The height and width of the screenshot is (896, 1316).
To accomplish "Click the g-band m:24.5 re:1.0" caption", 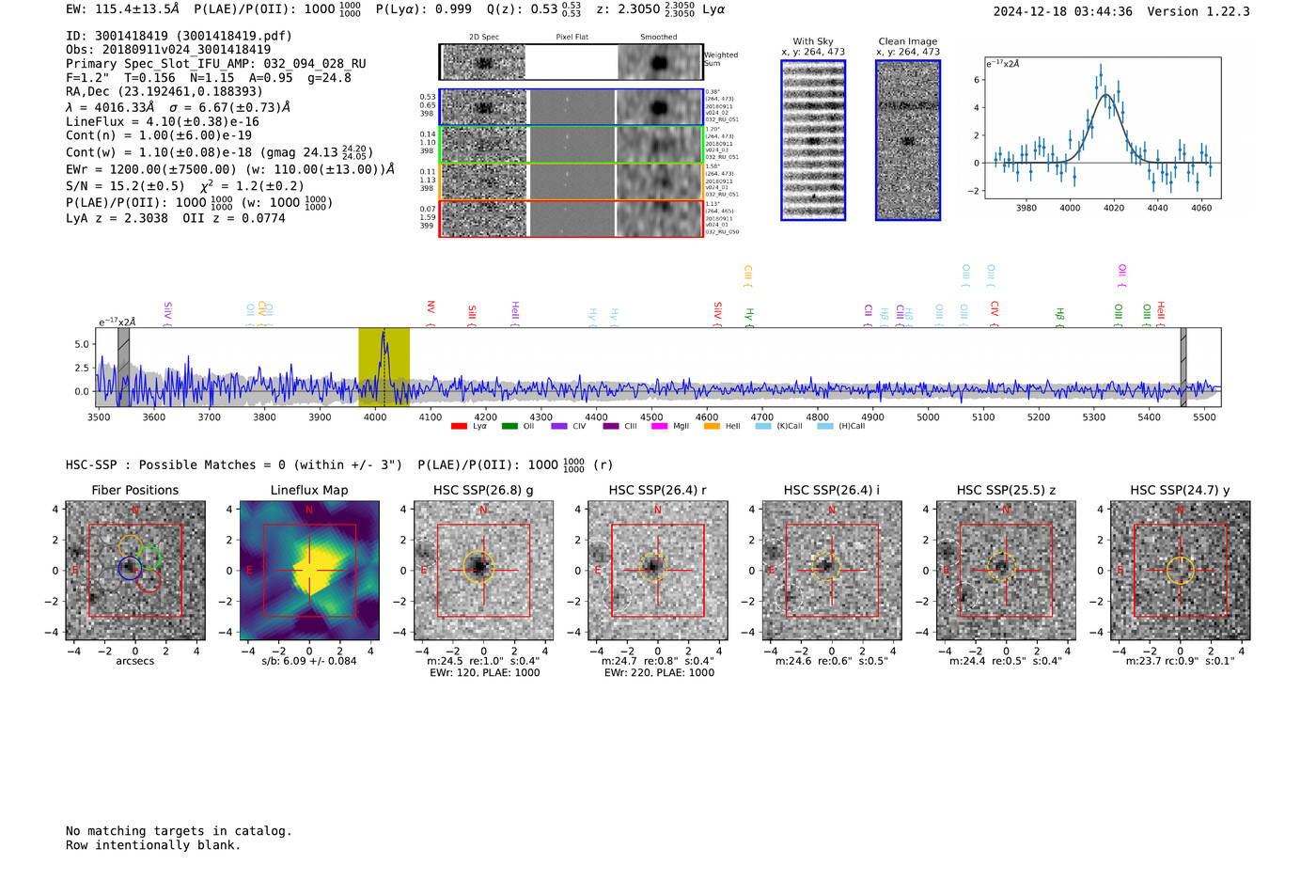I will tap(484, 661).
